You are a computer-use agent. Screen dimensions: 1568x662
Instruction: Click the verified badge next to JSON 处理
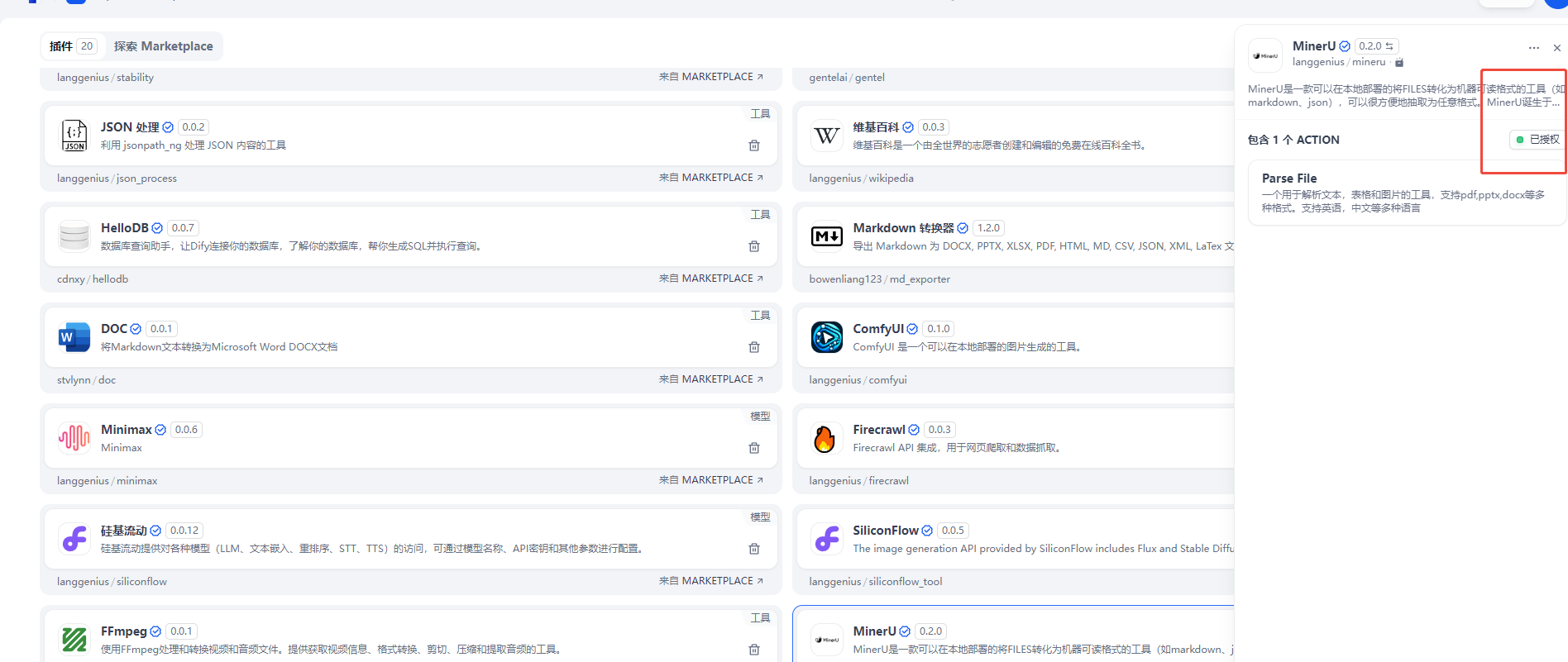click(x=168, y=127)
